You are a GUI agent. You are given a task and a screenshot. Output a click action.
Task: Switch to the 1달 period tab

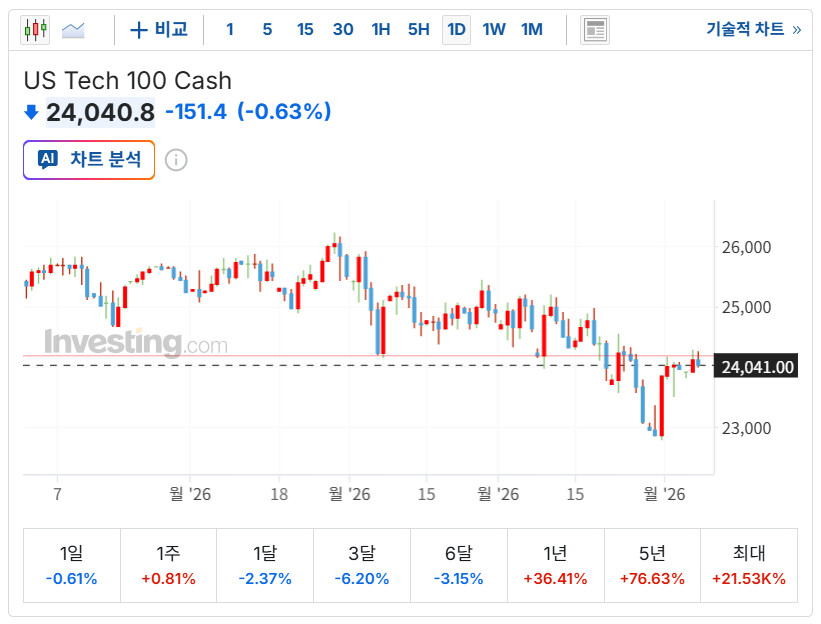(x=265, y=566)
